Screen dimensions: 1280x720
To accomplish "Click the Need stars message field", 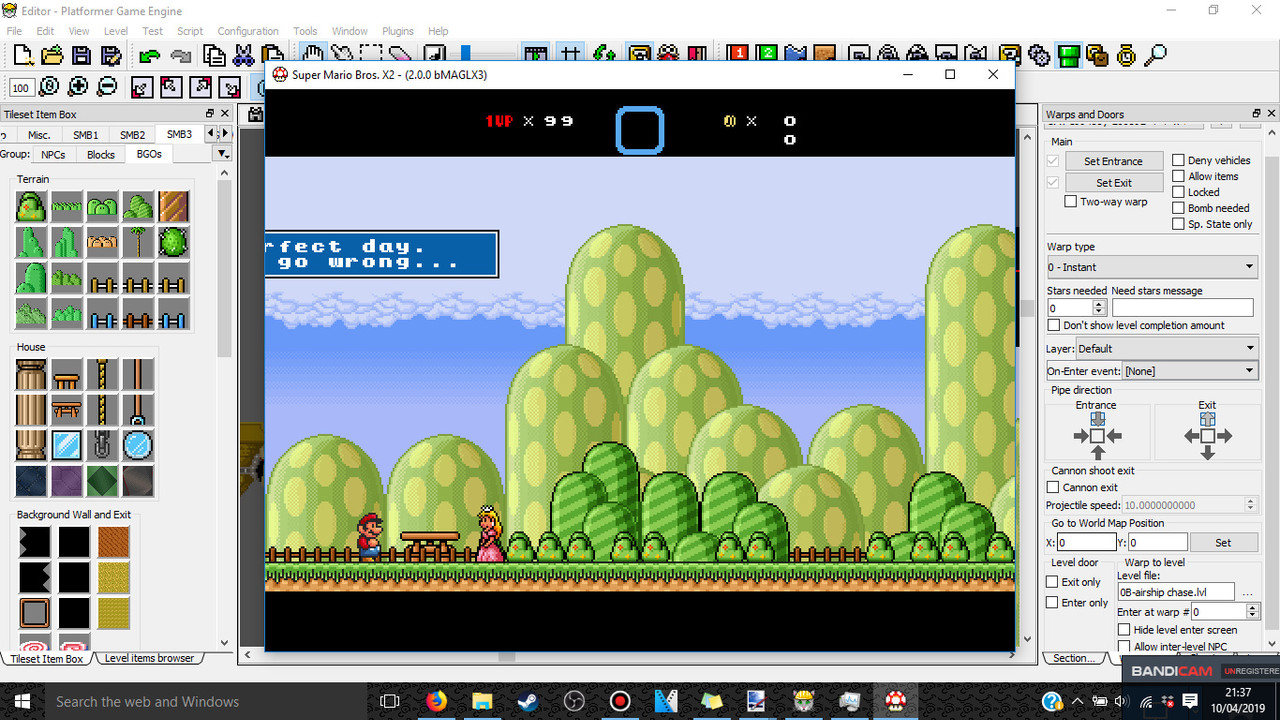I will [1182, 308].
